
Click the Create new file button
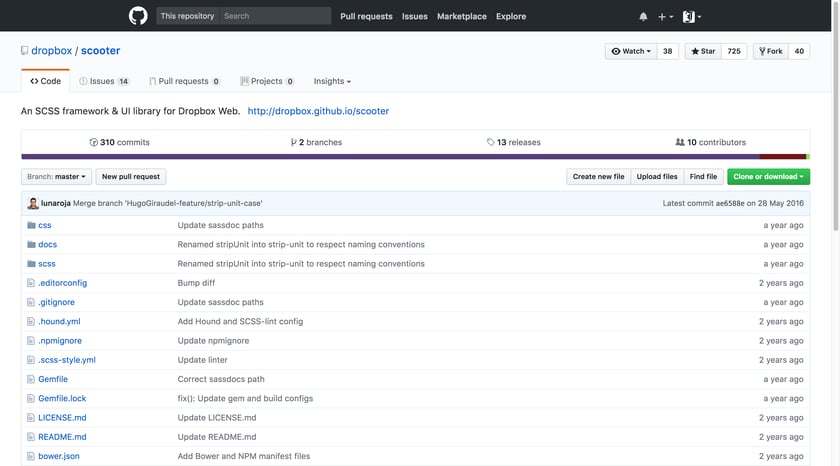click(598, 177)
